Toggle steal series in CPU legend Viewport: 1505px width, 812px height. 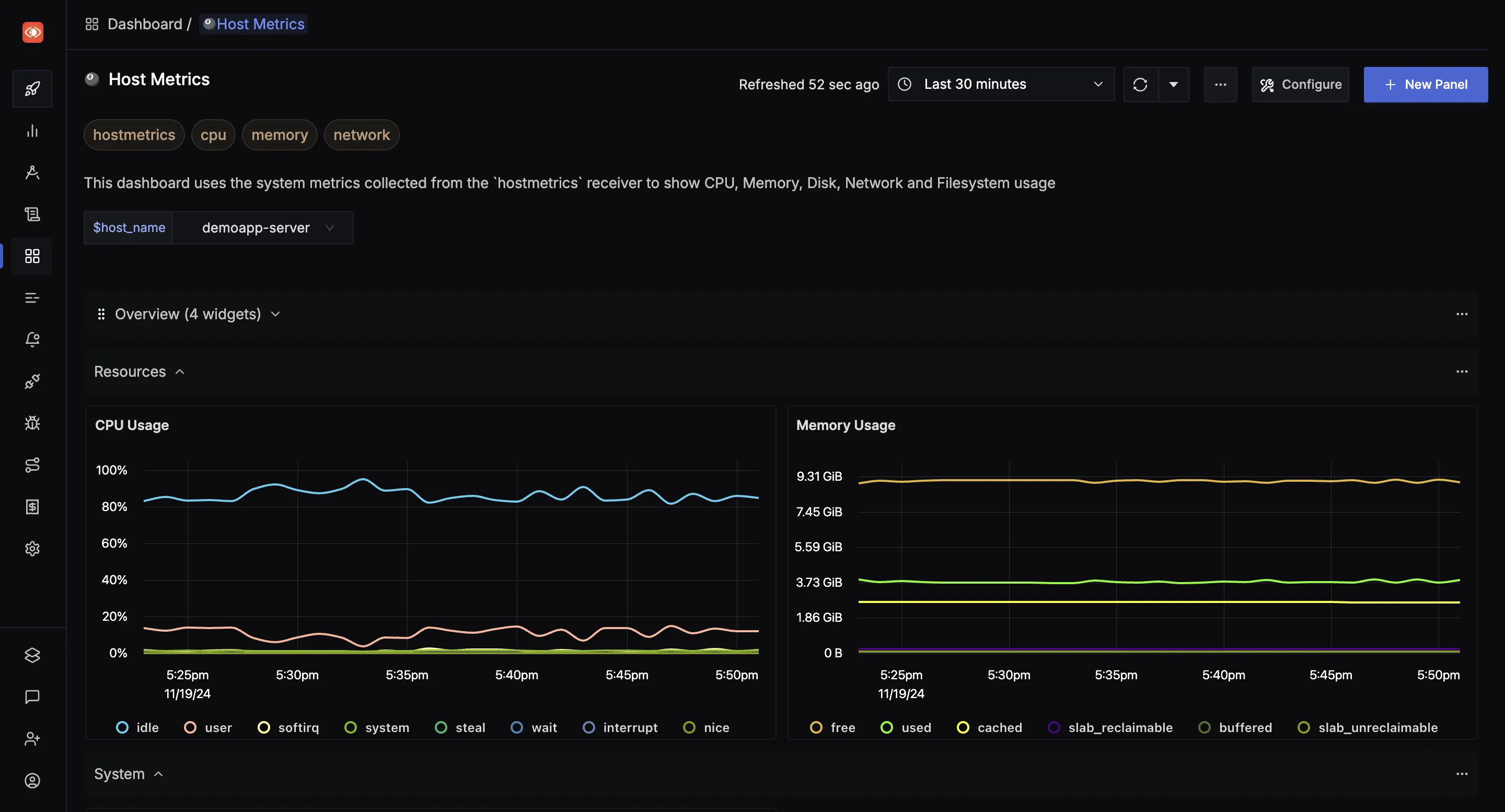click(460, 728)
